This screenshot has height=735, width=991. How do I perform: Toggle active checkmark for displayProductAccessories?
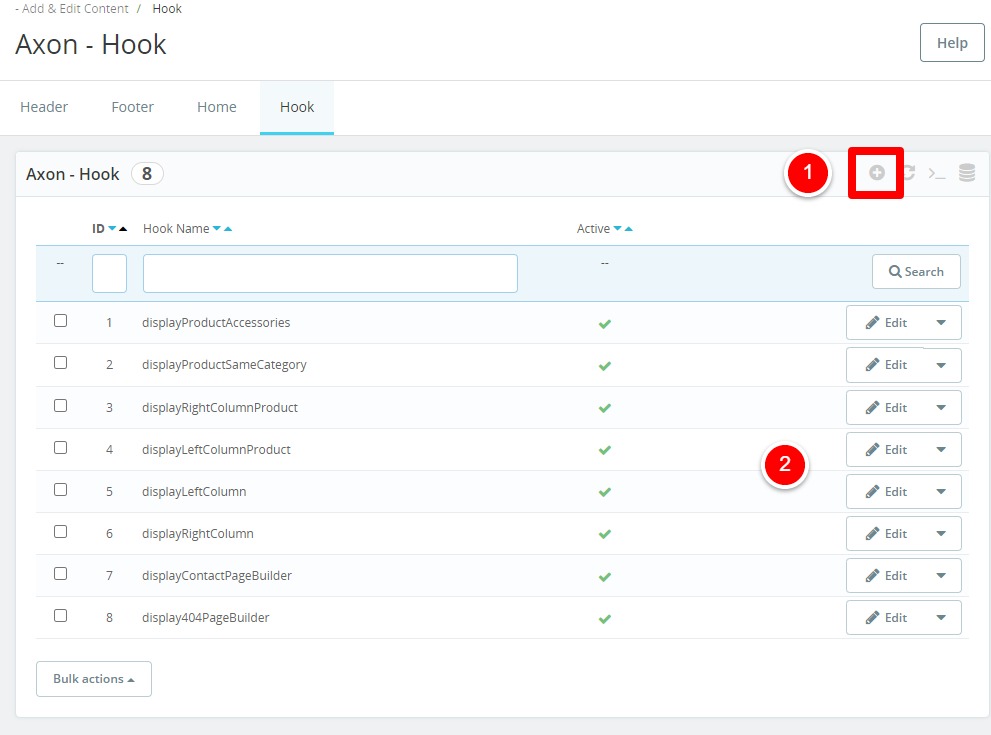(x=604, y=323)
